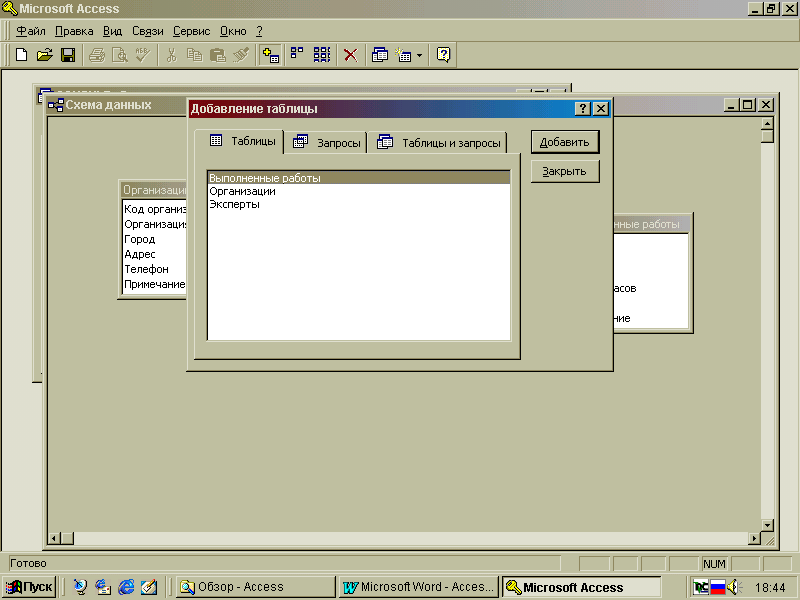The image size is (800, 600).
Task: Click the Microsoft Access taskbar button
Action: click(x=582, y=587)
